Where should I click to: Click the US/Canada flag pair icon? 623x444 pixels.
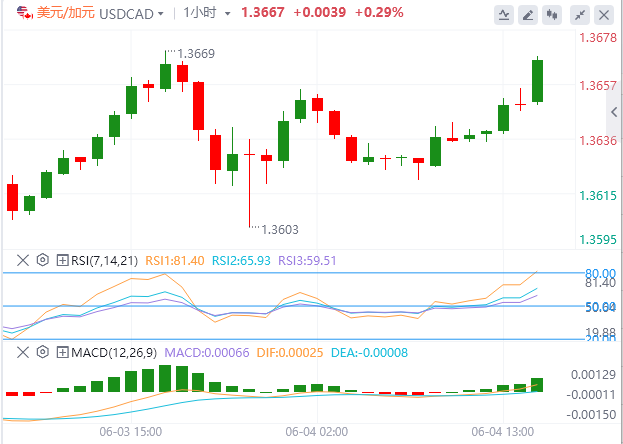[x=25, y=13]
